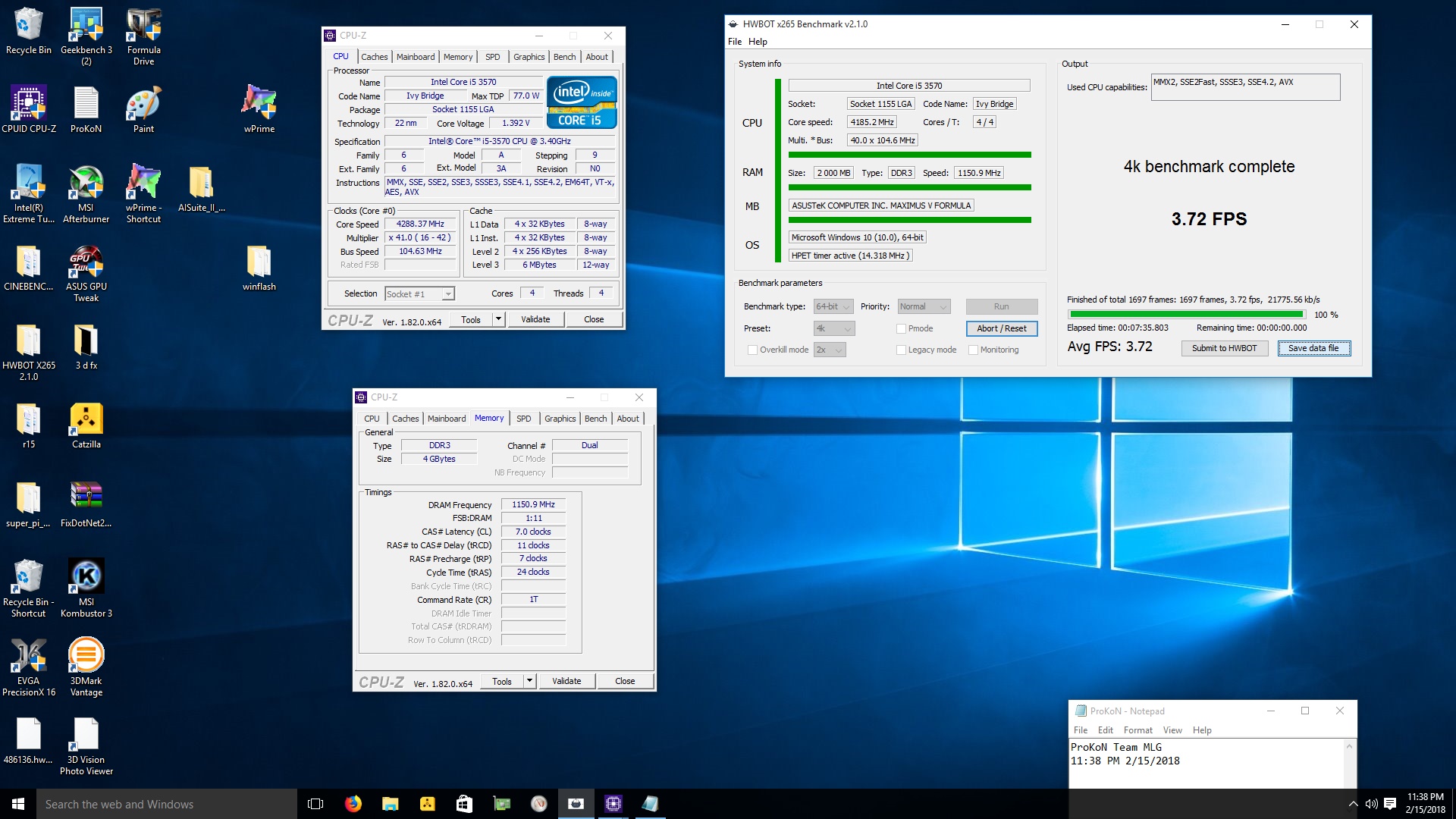This screenshot has height=819, width=1456.
Task: Open 3D Vision Photo Viewer shortcut
Action: coord(86,745)
